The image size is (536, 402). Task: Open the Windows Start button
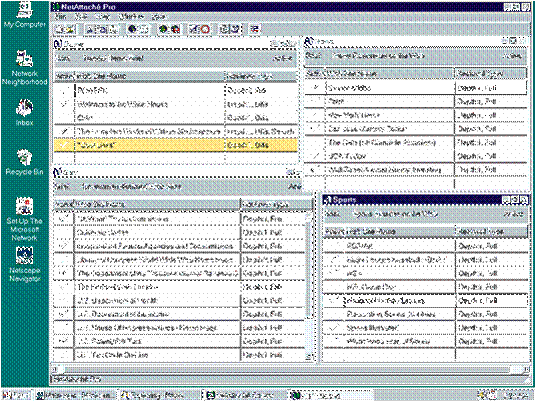coord(17,395)
